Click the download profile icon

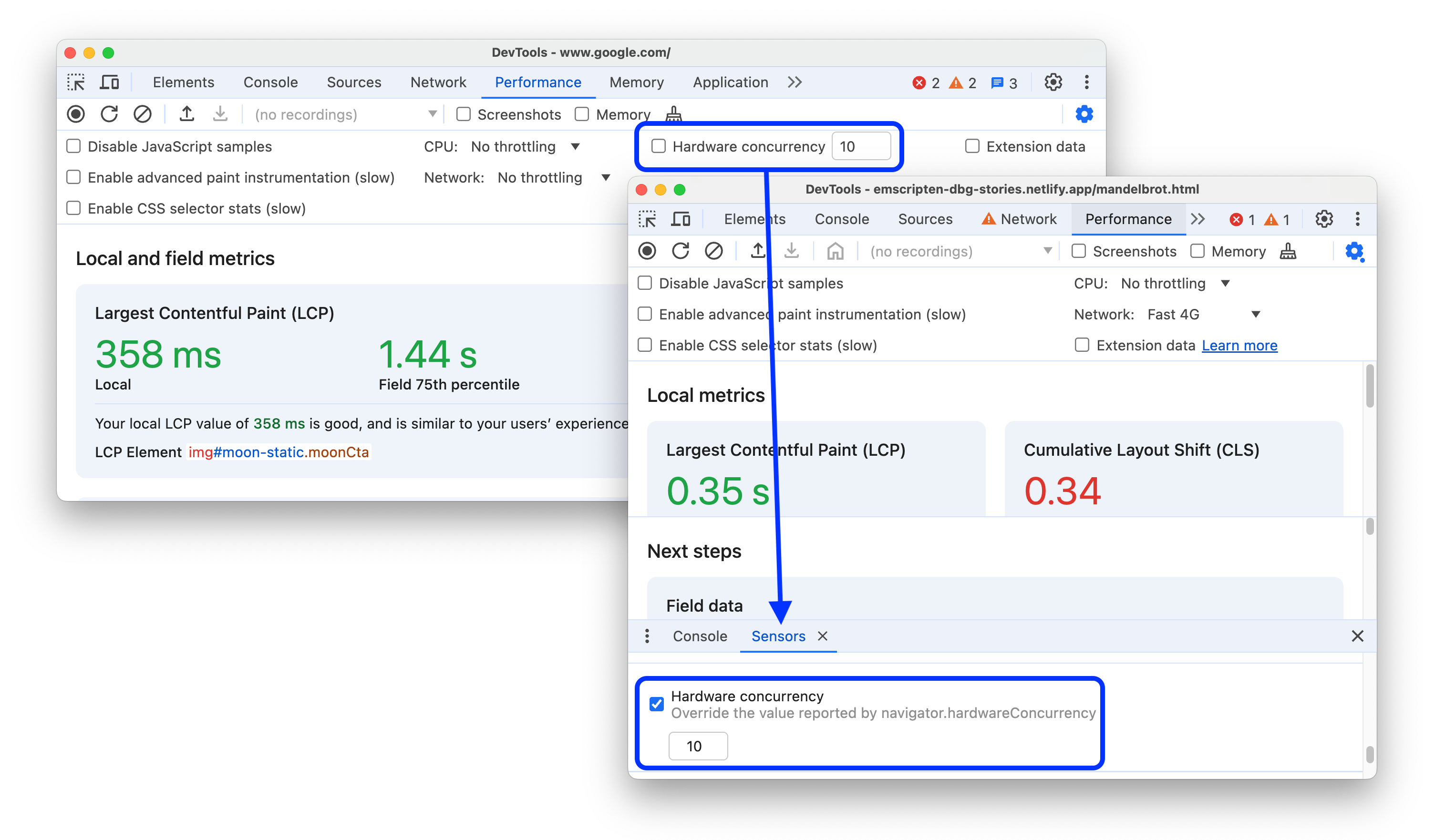click(220, 114)
